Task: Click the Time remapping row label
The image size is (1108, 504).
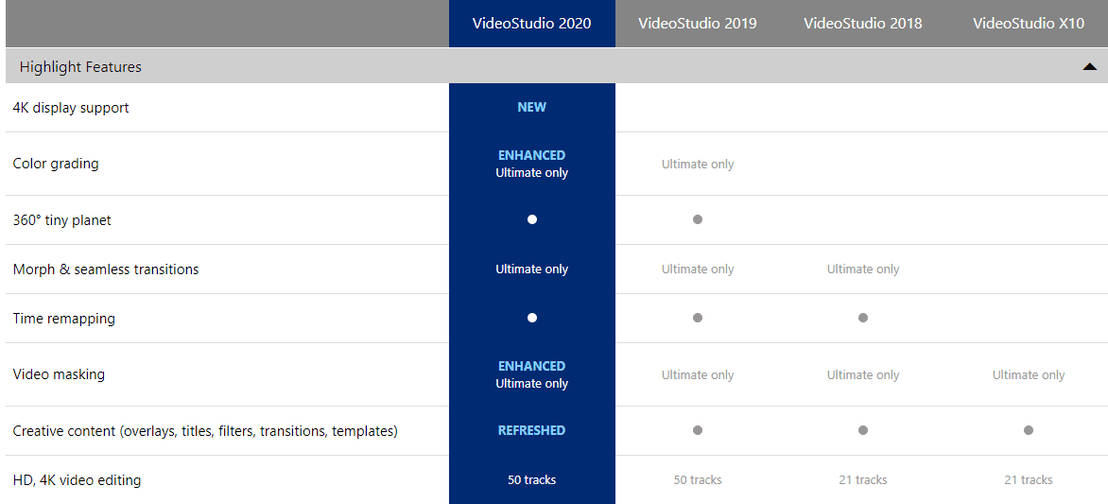Action: pyautogui.click(x=64, y=318)
